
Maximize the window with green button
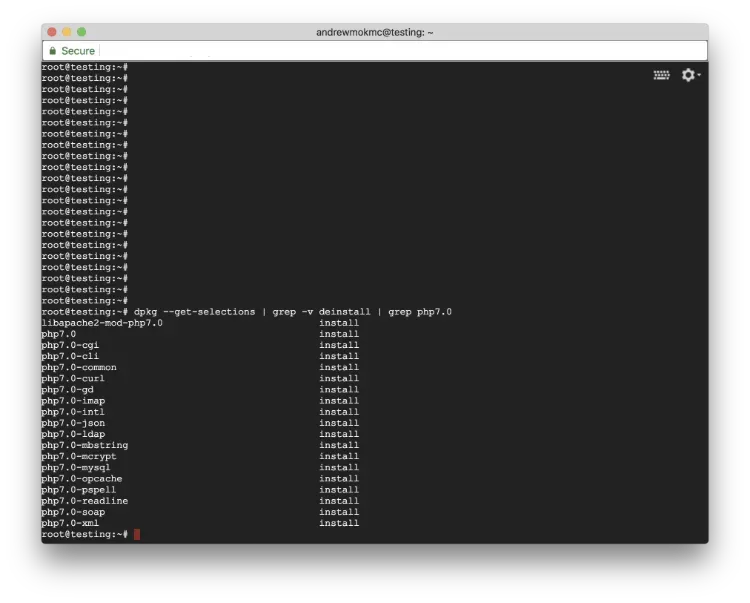[82, 32]
